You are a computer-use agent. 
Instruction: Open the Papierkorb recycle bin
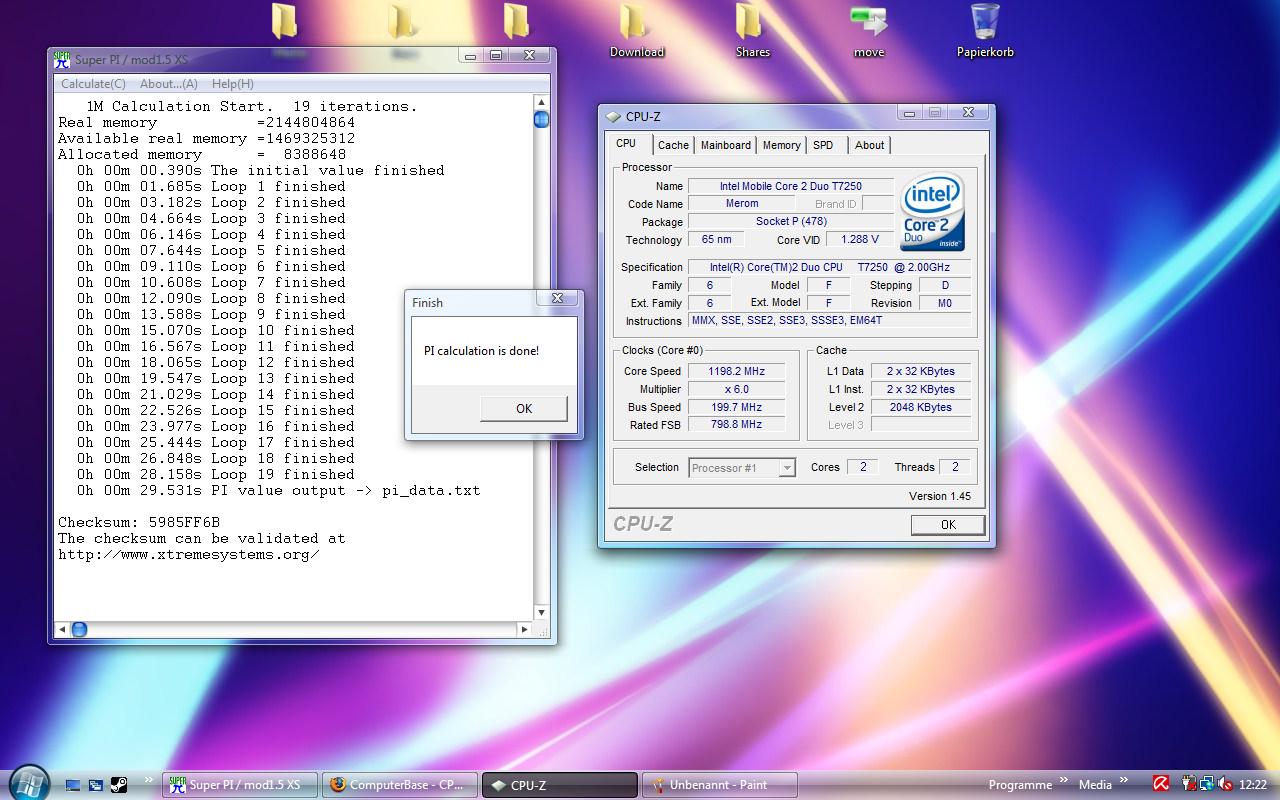pyautogui.click(x=985, y=31)
